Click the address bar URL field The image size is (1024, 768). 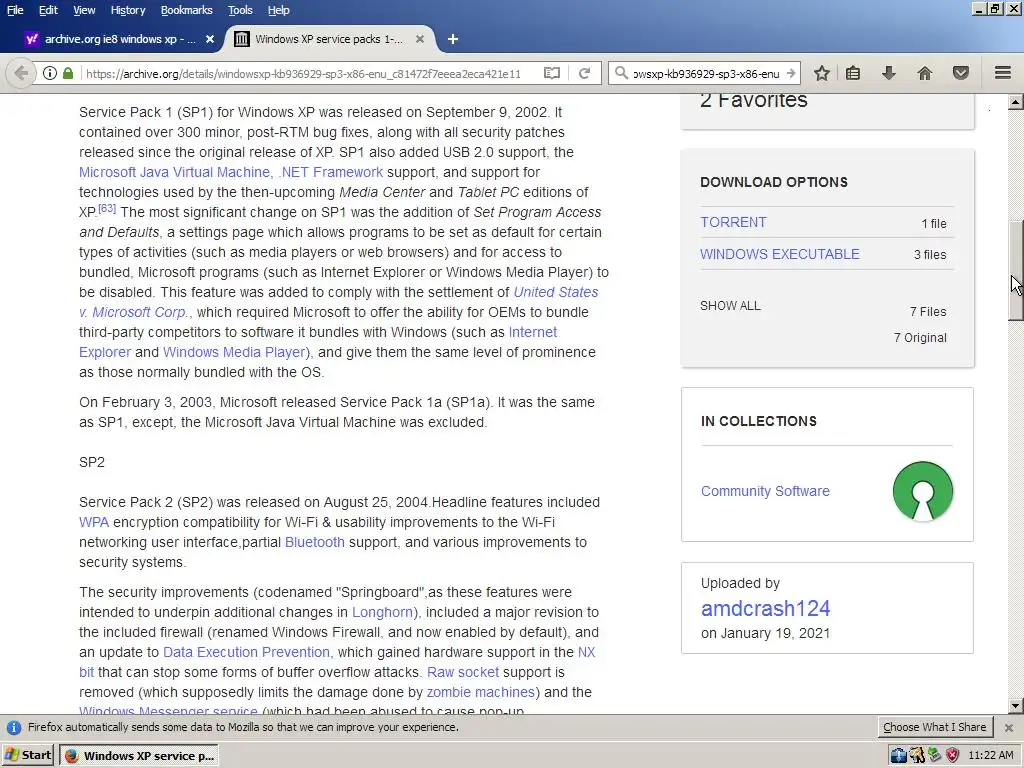point(304,73)
